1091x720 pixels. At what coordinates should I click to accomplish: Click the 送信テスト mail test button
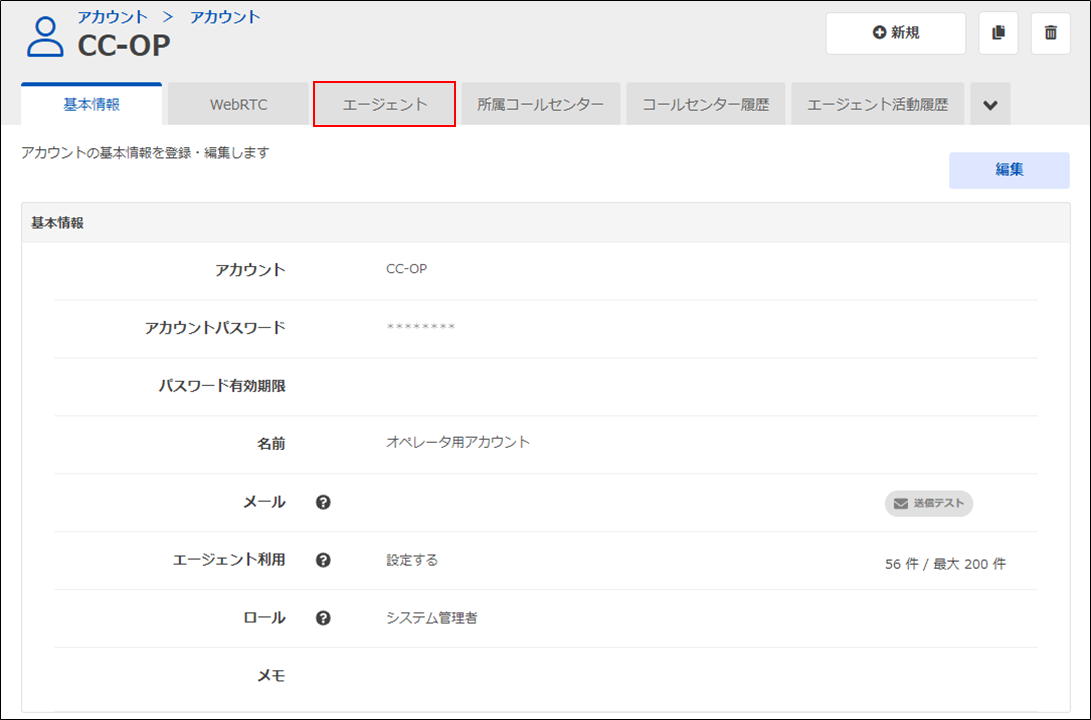[x=928, y=503]
